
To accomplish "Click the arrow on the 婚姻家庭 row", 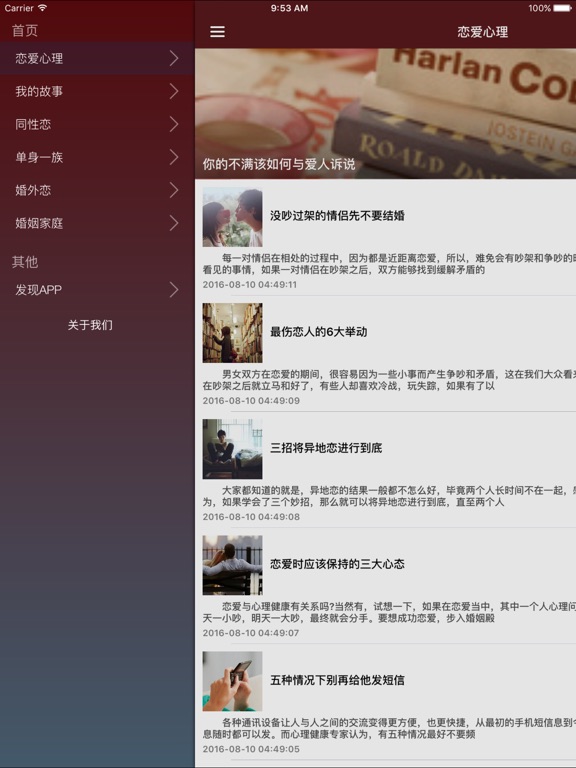I will point(174,223).
